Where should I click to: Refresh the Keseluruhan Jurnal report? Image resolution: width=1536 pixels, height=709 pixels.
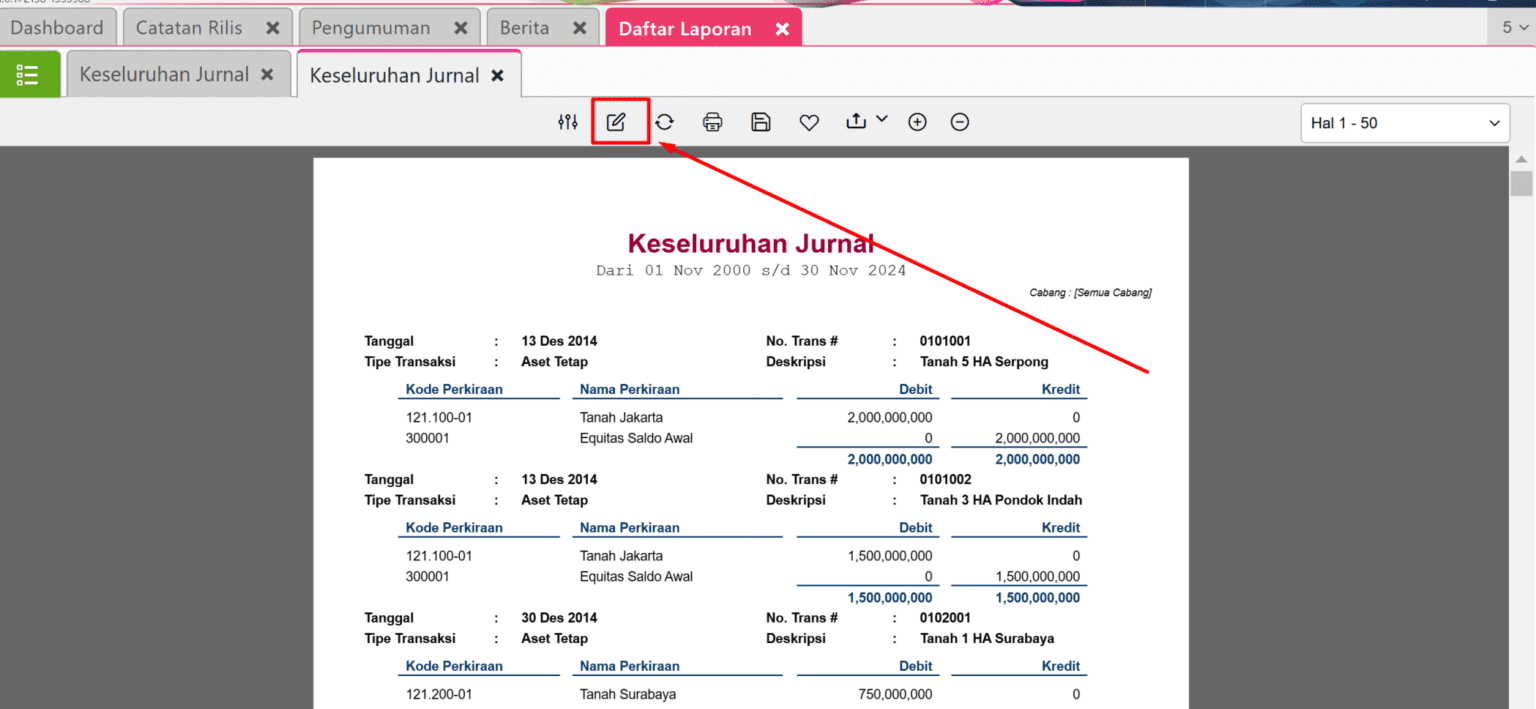tap(664, 121)
